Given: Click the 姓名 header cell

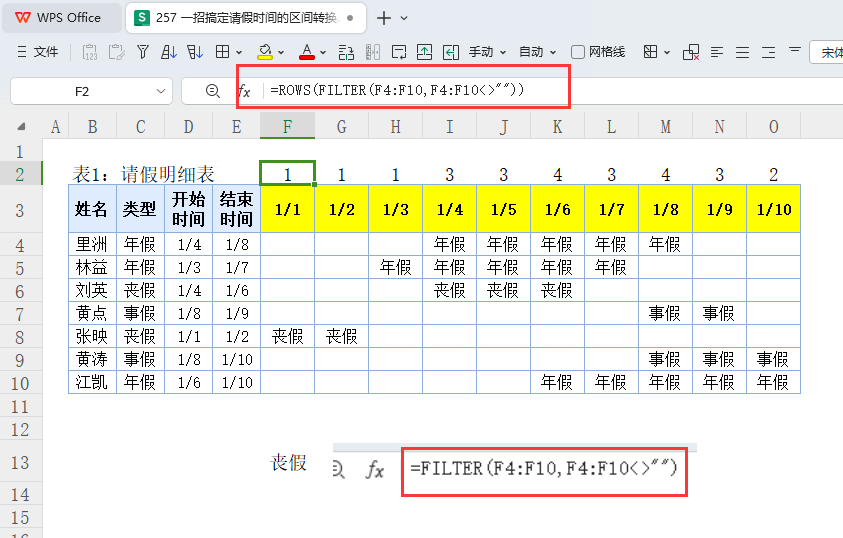Looking at the screenshot, I should 92,209.
